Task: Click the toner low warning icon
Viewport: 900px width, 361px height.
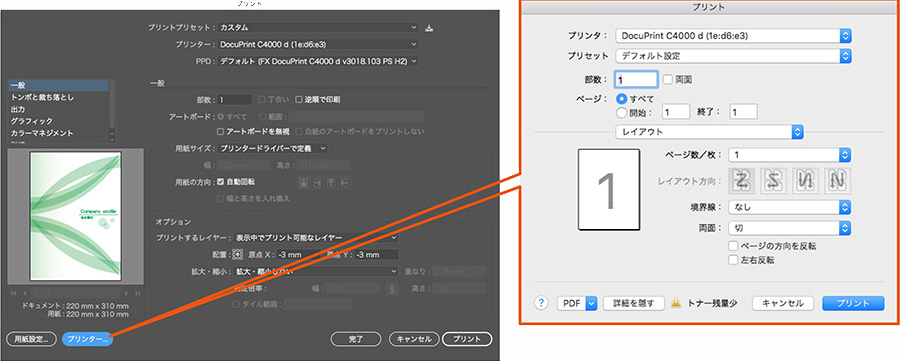Action: (x=676, y=304)
